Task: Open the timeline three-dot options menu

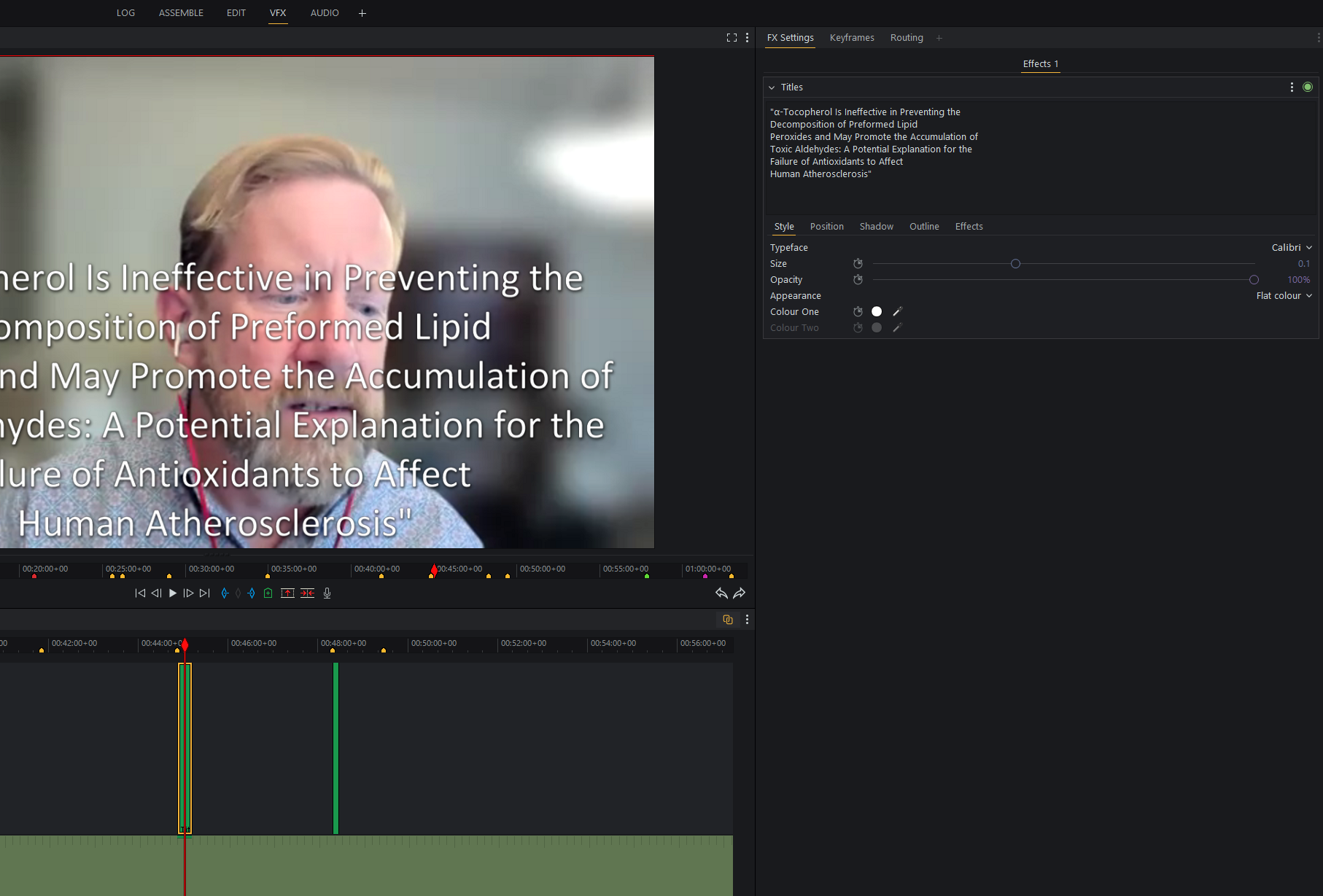Action: click(747, 620)
